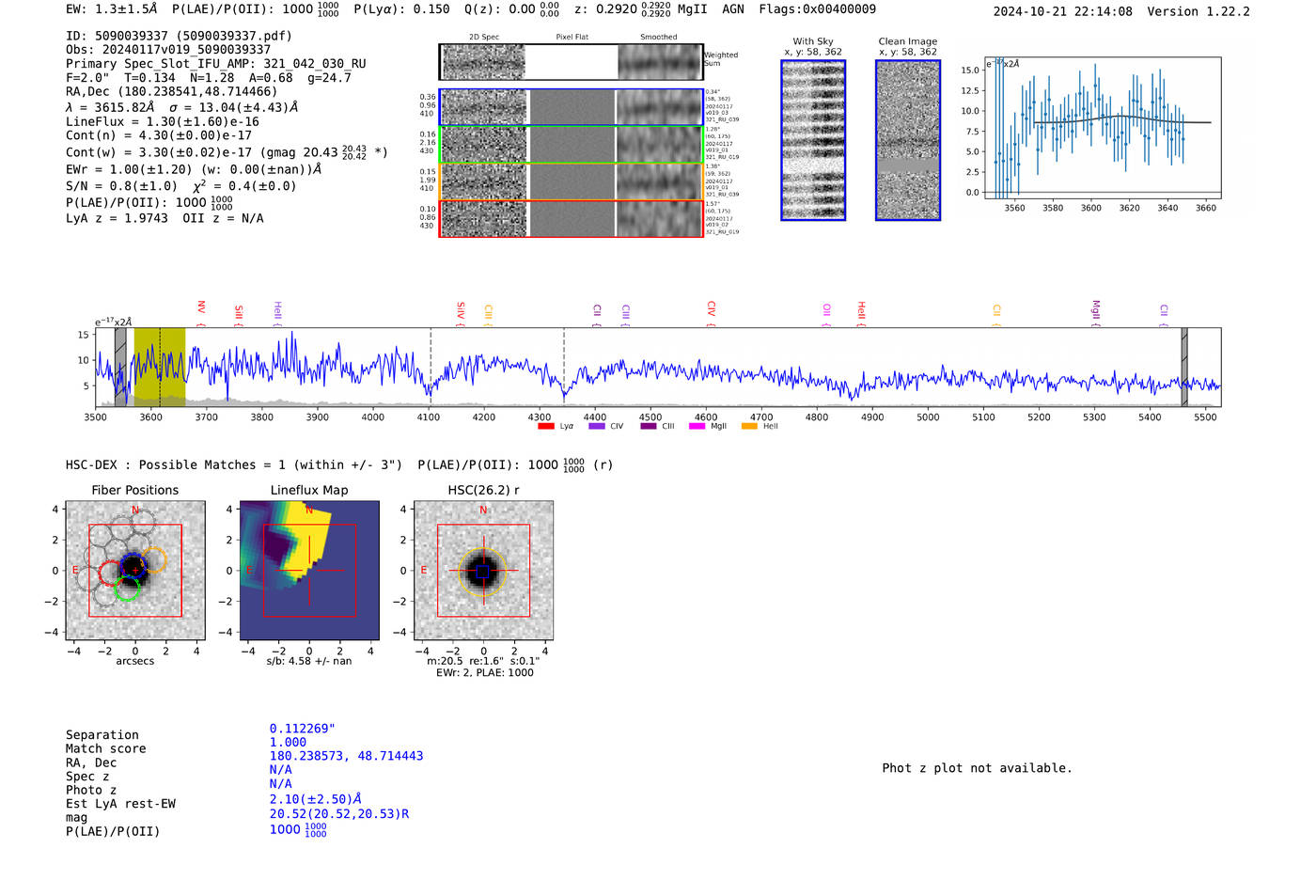Image resolution: width=1316 pixels, height=896 pixels.
Task: Click the green fiber circle in Fiber Positions
Action: (x=127, y=589)
